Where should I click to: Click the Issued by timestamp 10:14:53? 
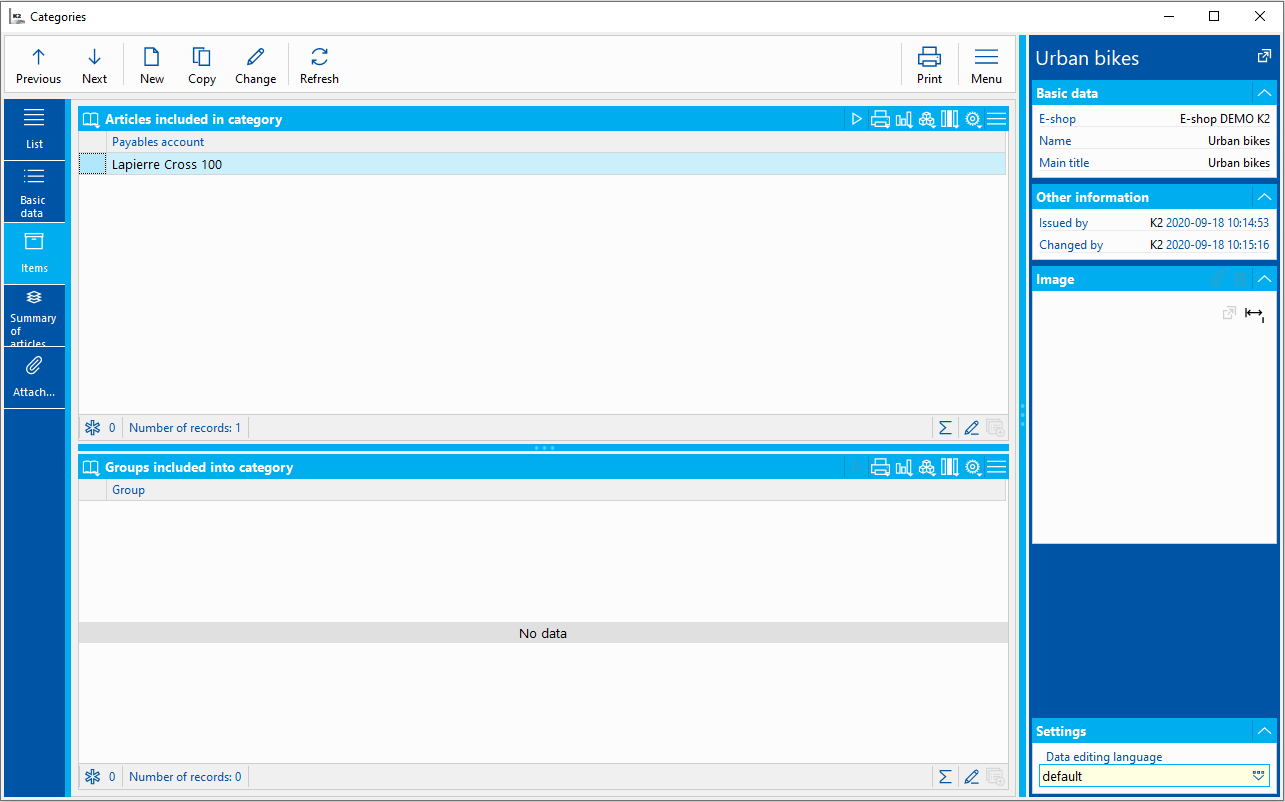pos(1217,223)
